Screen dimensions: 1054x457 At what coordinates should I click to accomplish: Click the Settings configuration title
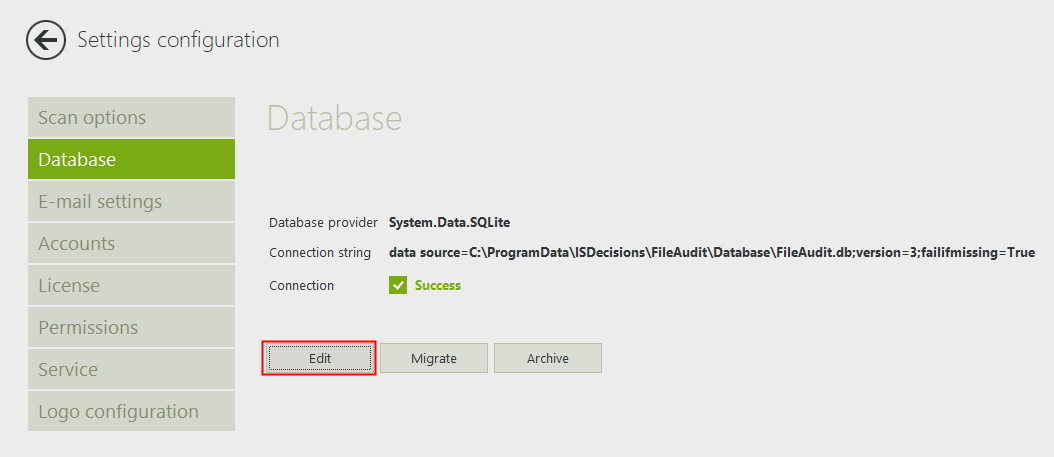[178, 40]
